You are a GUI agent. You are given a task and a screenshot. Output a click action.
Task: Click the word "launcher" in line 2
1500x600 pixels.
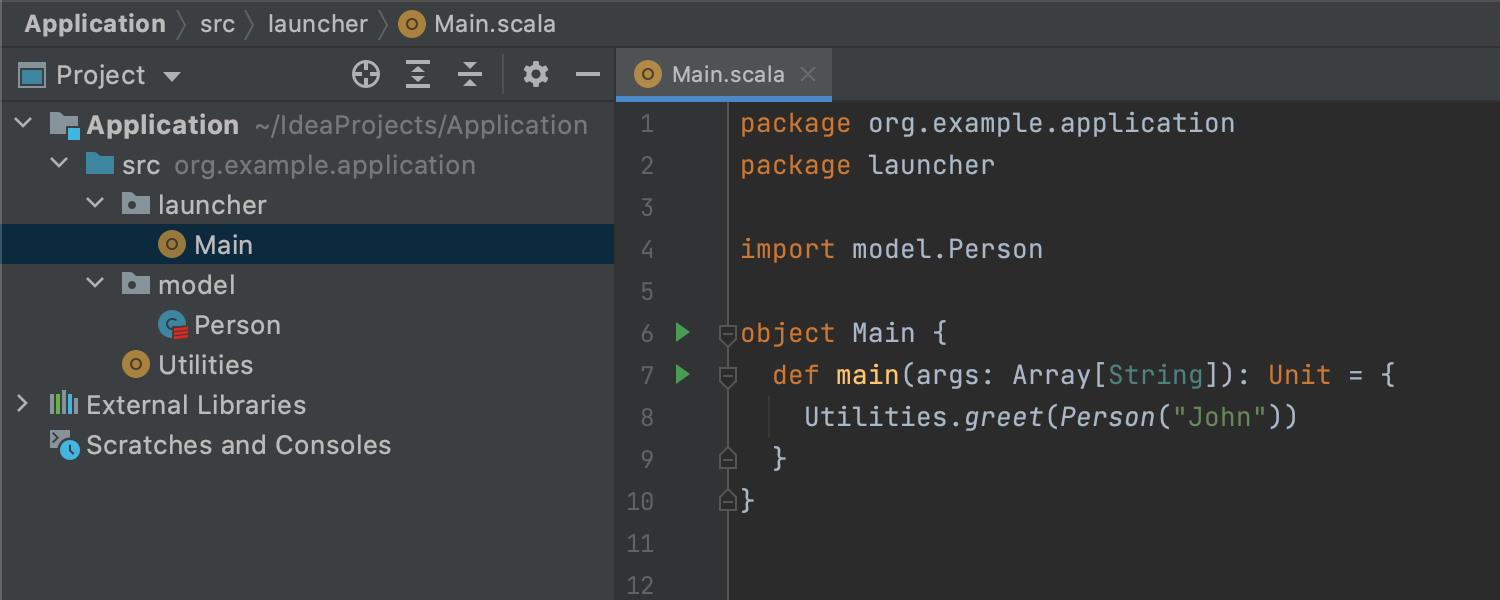coord(931,166)
